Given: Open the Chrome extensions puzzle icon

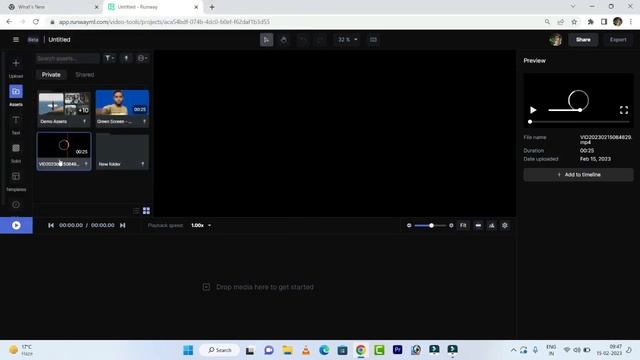Looking at the screenshot, I should click(590, 22).
